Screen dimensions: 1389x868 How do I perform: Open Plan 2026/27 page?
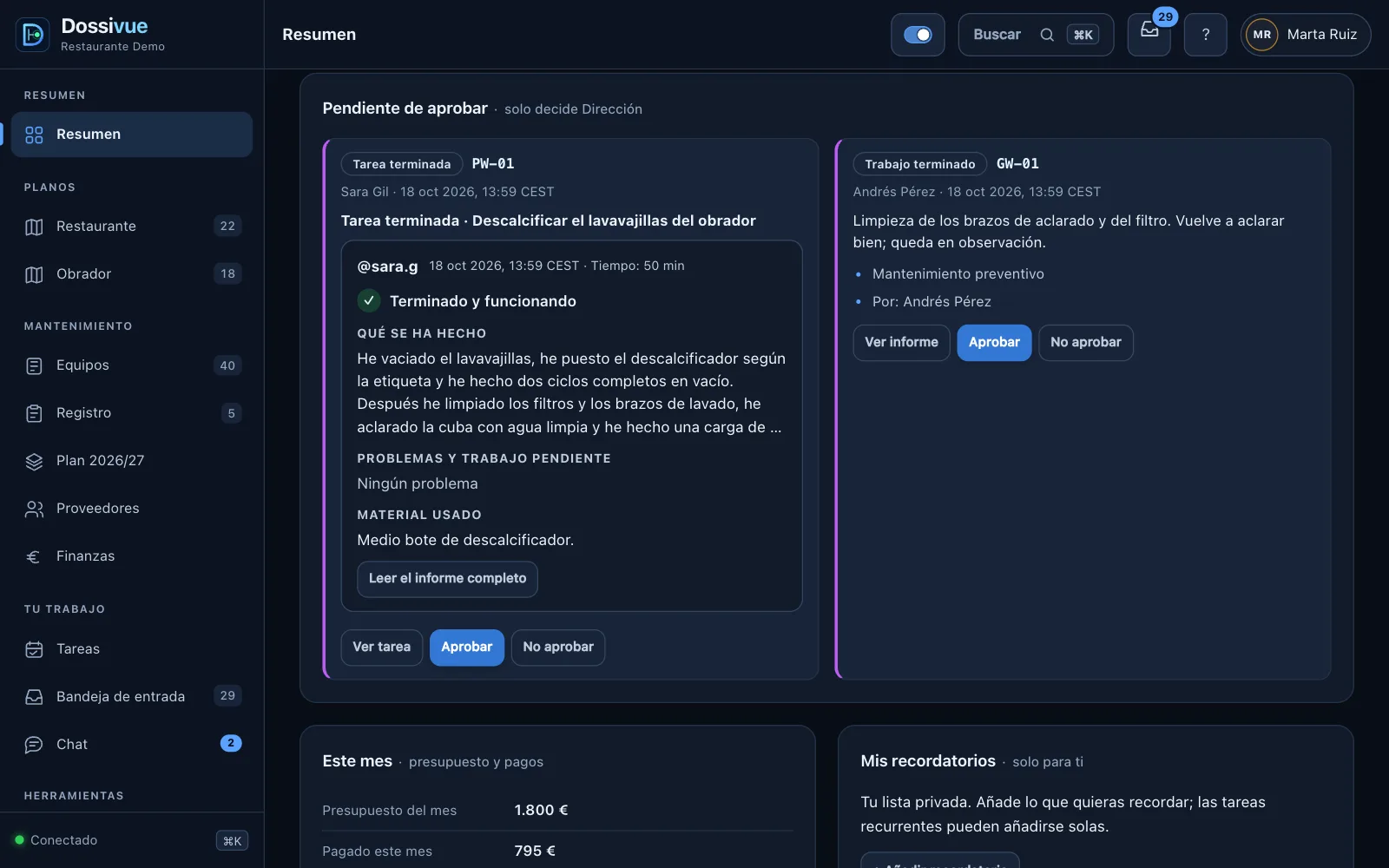(132, 461)
